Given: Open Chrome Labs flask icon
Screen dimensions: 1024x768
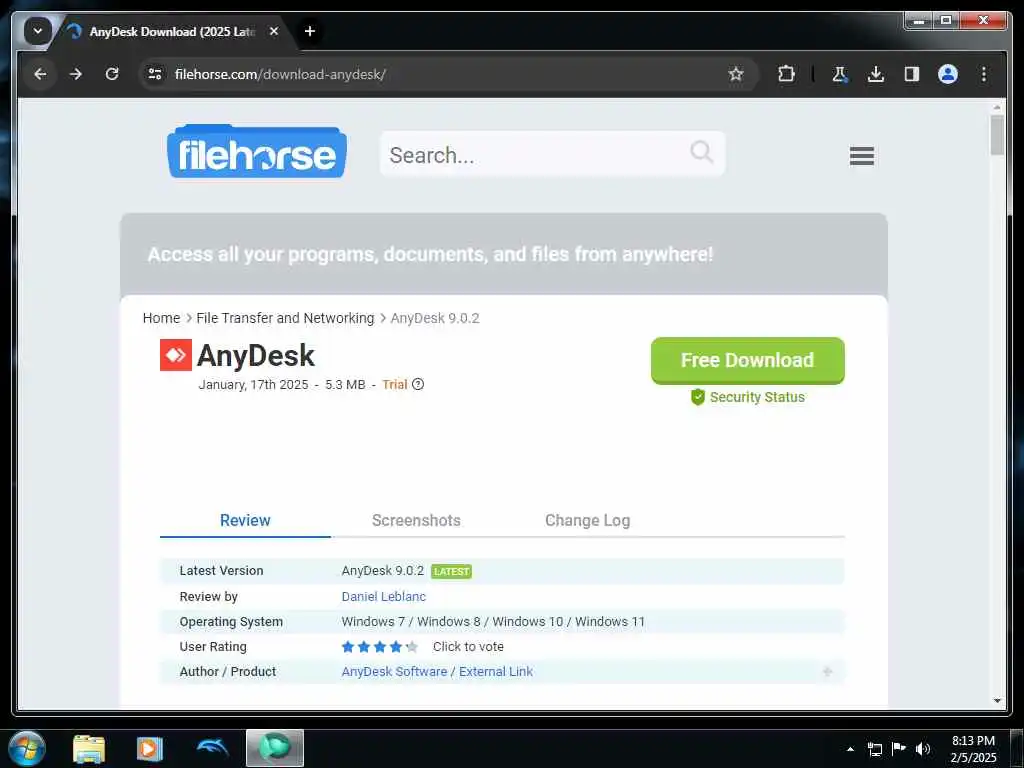Looking at the screenshot, I should [x=840, y=74].
